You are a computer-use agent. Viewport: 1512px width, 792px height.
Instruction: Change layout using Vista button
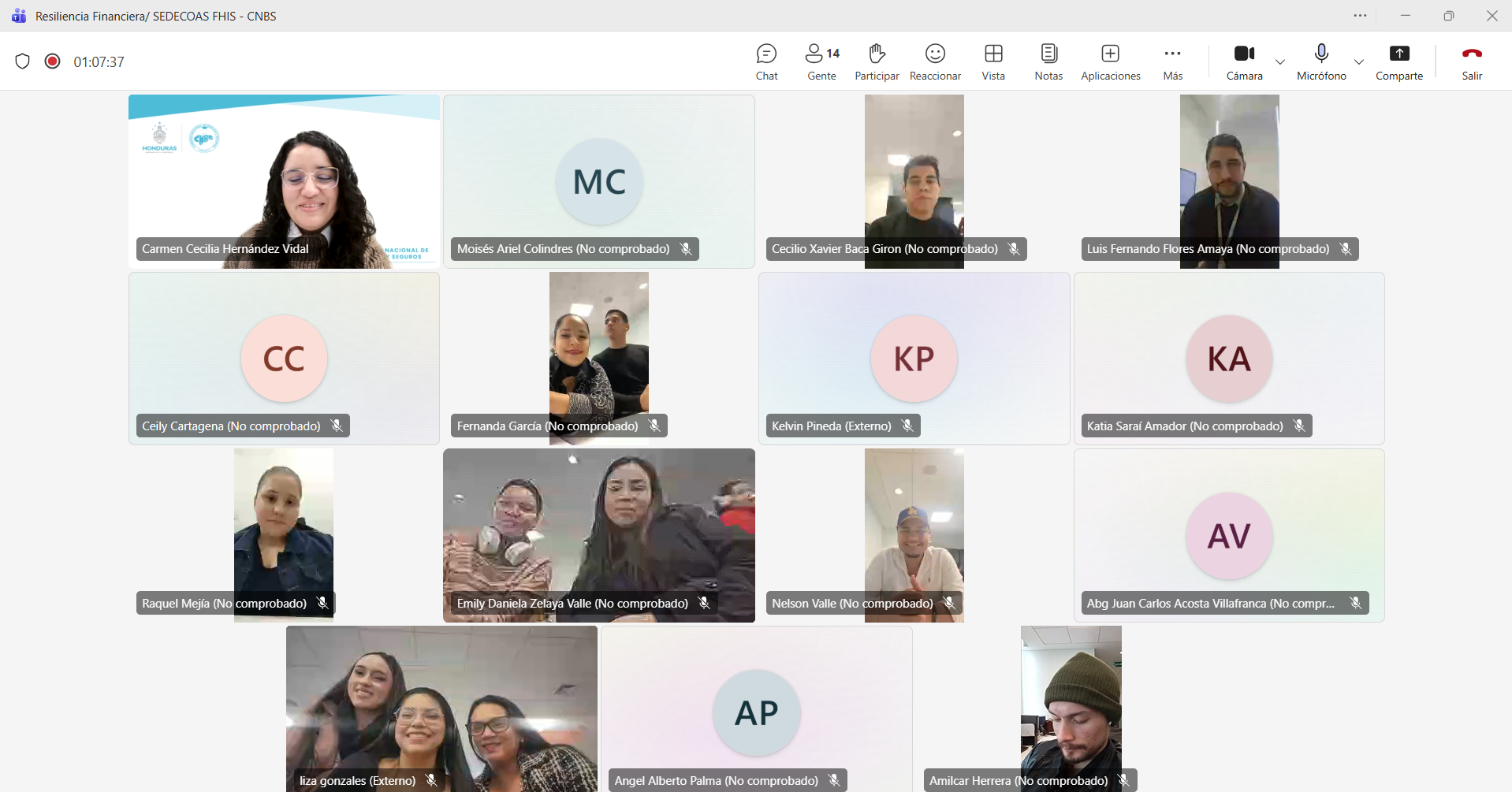(993, 61)
